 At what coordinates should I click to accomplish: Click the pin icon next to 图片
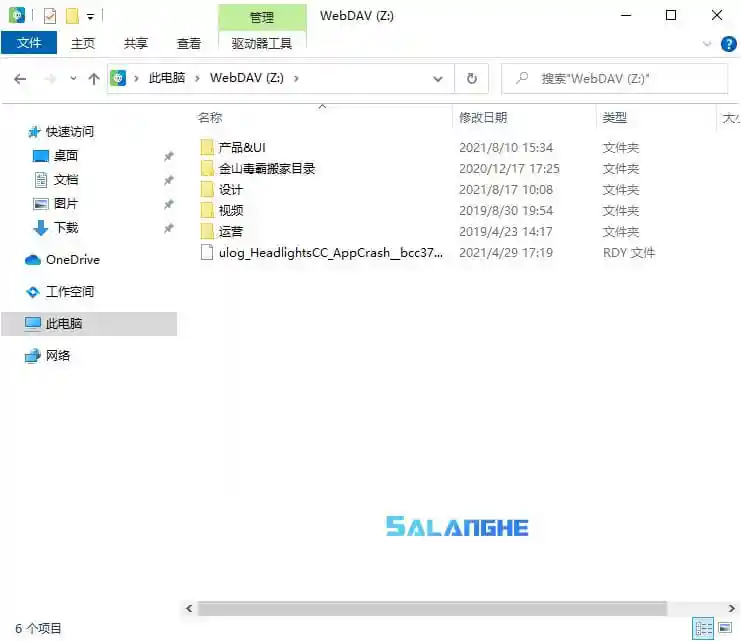click(x=168, y=204)
